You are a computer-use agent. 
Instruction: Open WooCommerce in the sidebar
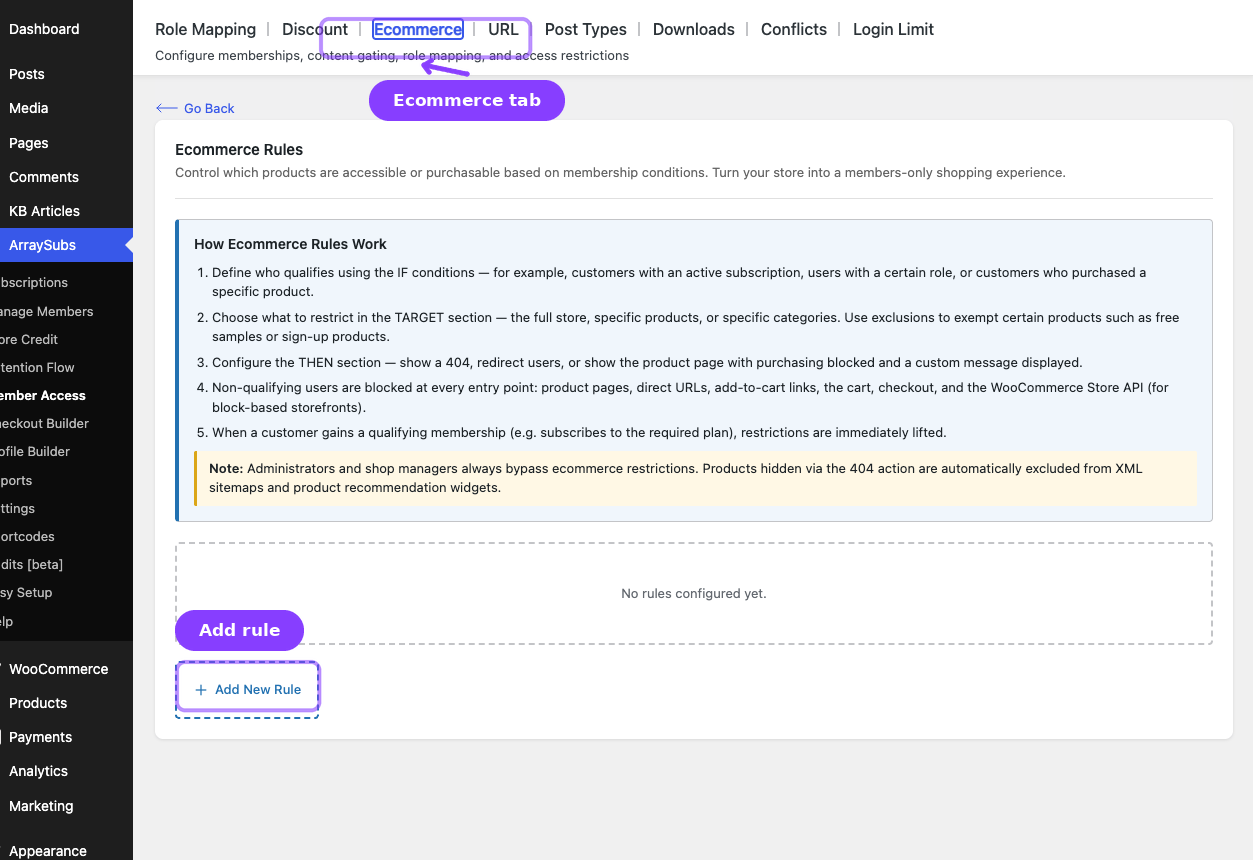tap(66, 669)
